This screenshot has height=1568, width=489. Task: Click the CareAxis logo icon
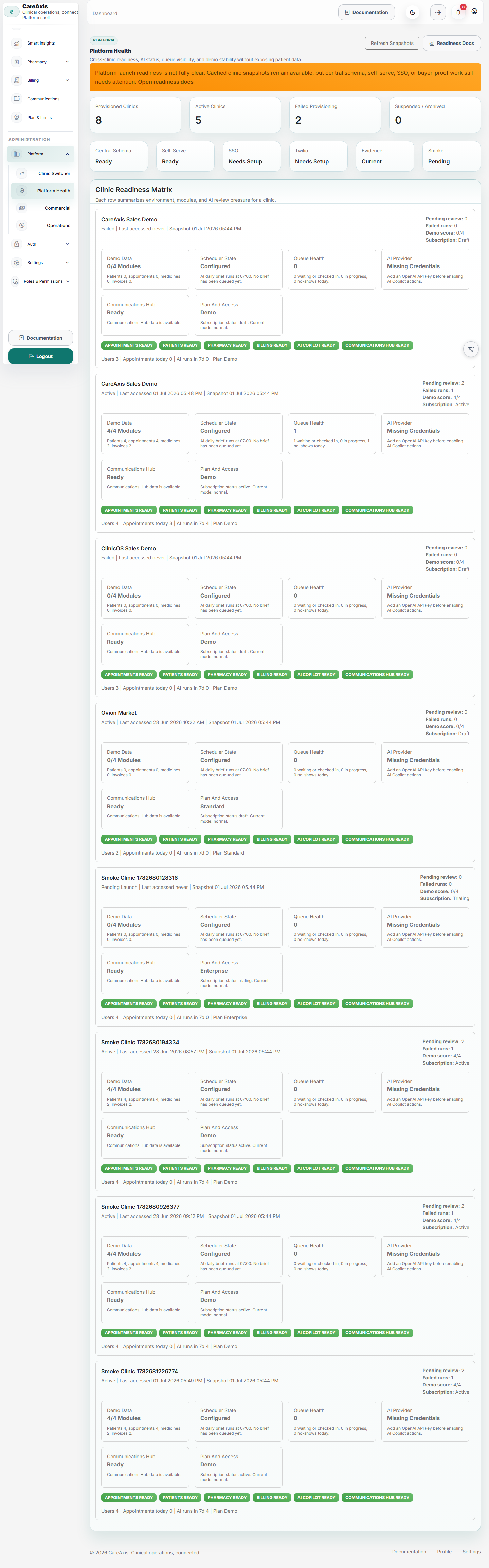pos(12,12)
